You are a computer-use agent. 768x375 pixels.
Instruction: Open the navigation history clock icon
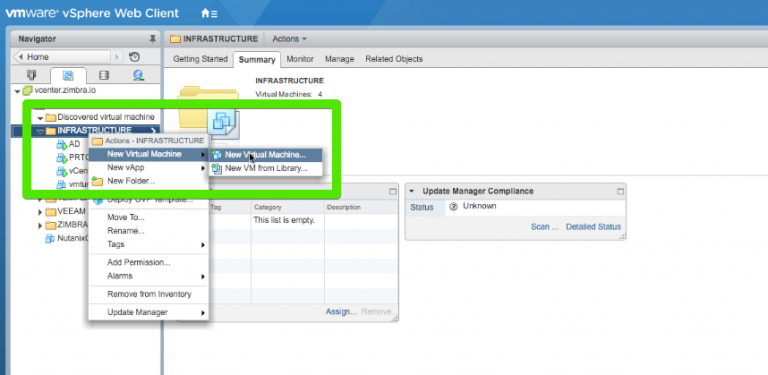point(134,57)
